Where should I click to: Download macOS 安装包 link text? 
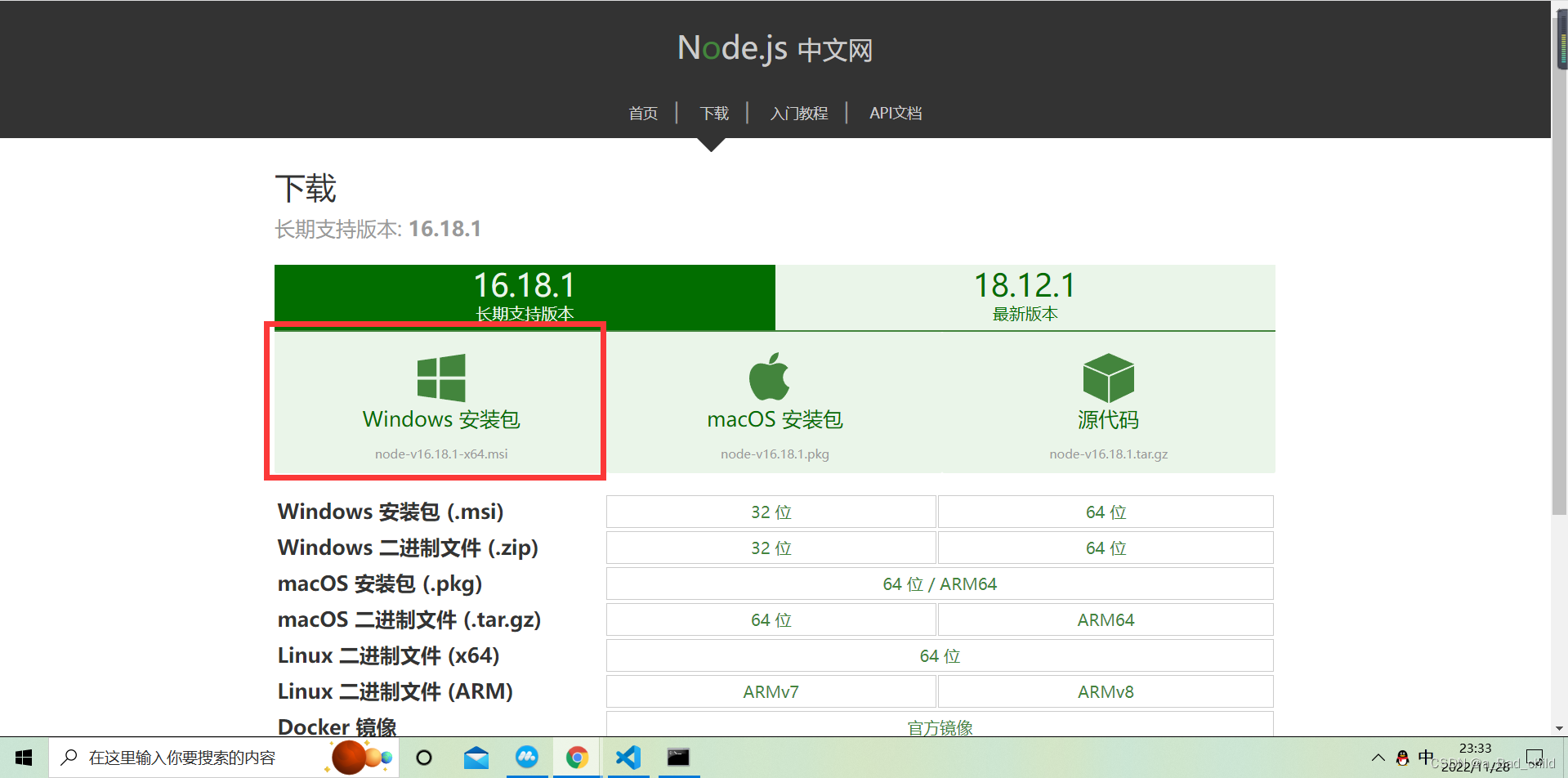775,419
